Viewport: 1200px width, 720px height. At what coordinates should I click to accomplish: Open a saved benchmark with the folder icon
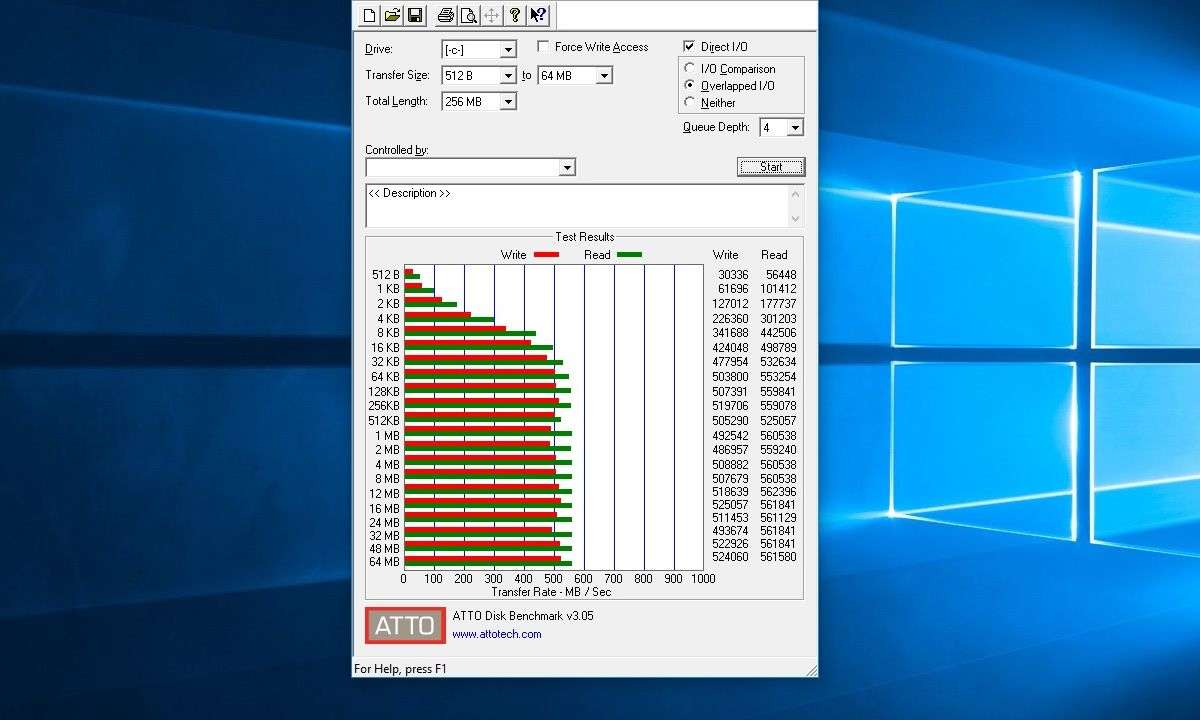[392, 14]
